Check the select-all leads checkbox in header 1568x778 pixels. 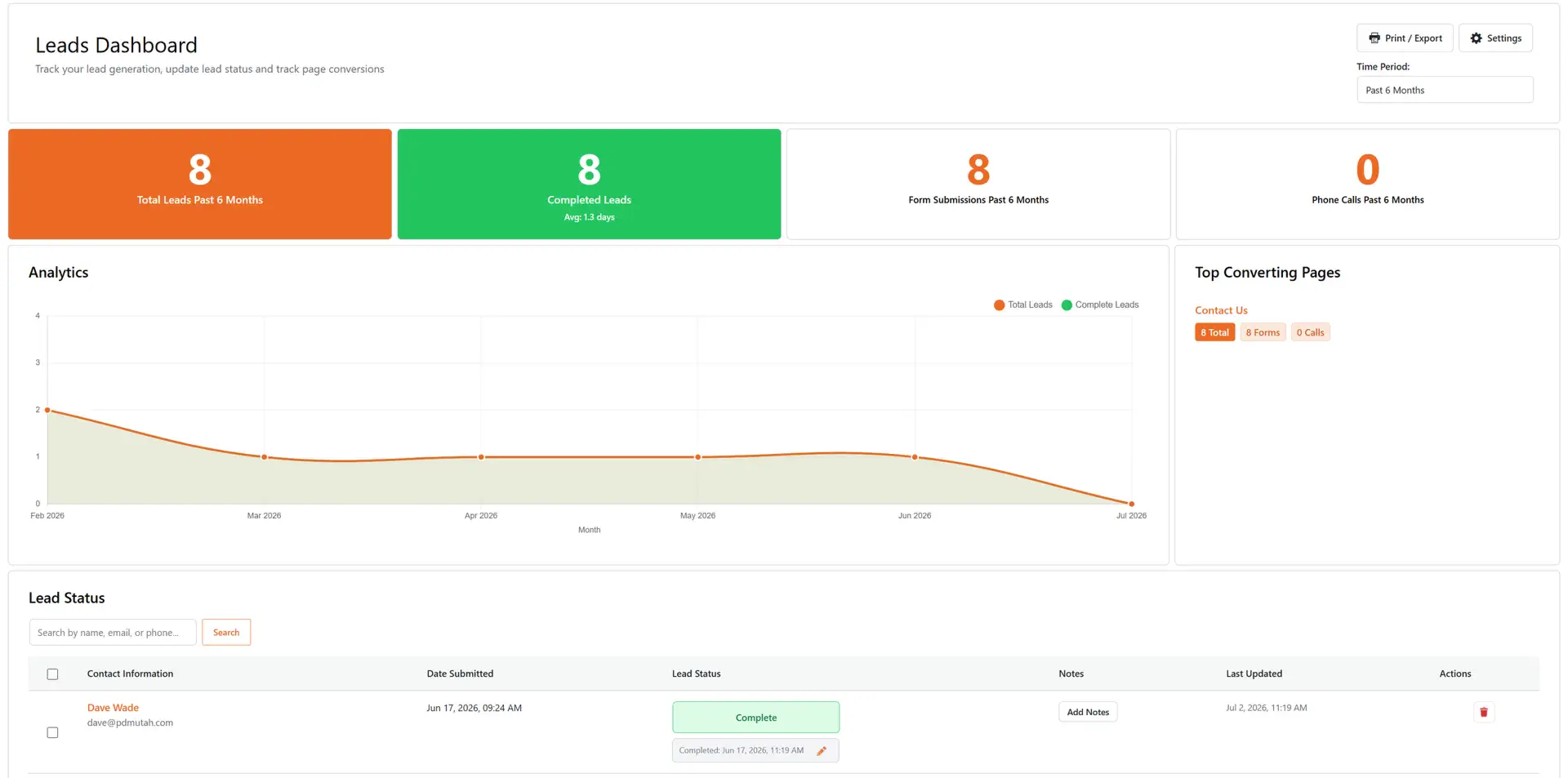52,674
